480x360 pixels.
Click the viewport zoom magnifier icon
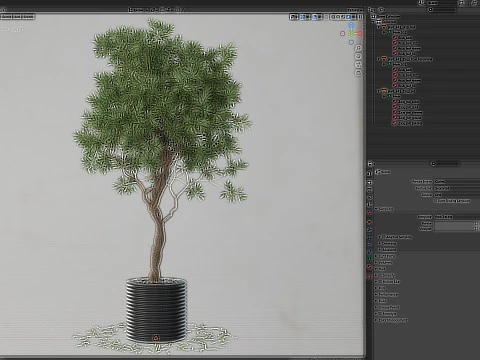coord(359,48)
